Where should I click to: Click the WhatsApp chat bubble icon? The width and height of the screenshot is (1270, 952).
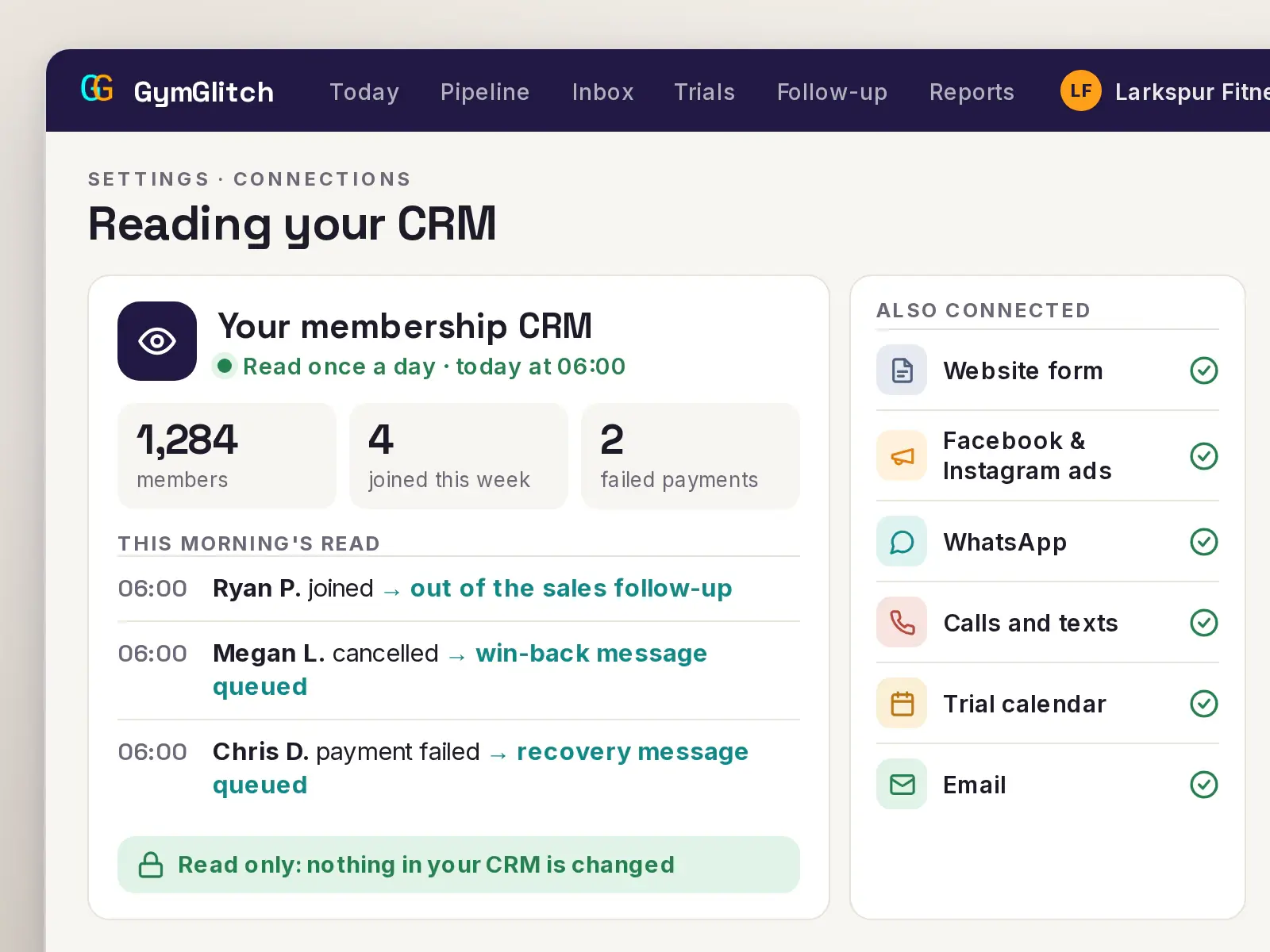coord(902,541)
